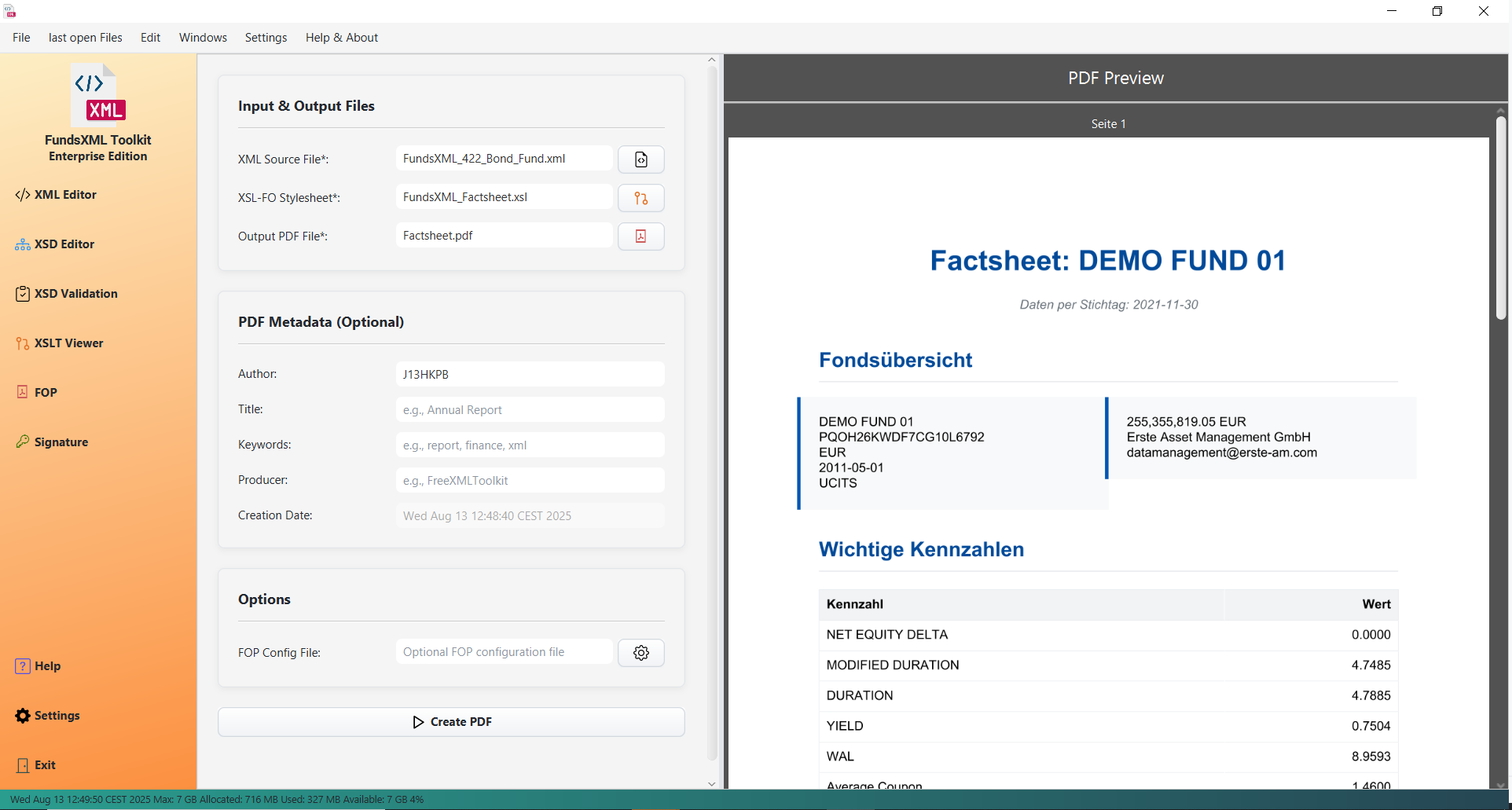Screen dimensions: 1512x810
Task: Click the Wert column header
Action: [1376, 604]
